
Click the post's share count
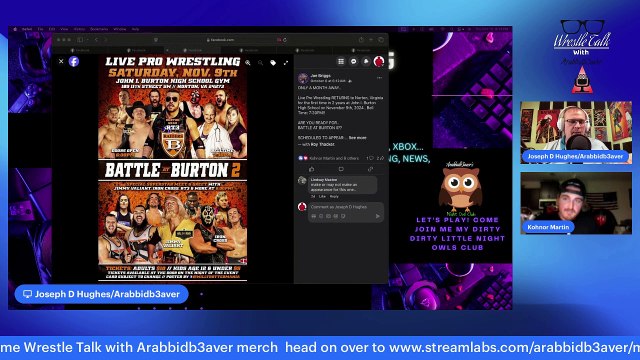point(380,158)
